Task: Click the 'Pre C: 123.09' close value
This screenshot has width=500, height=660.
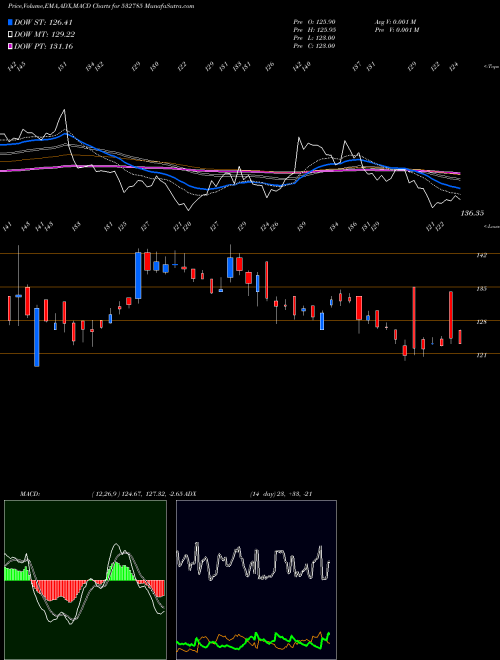Action: pos(314,45)
